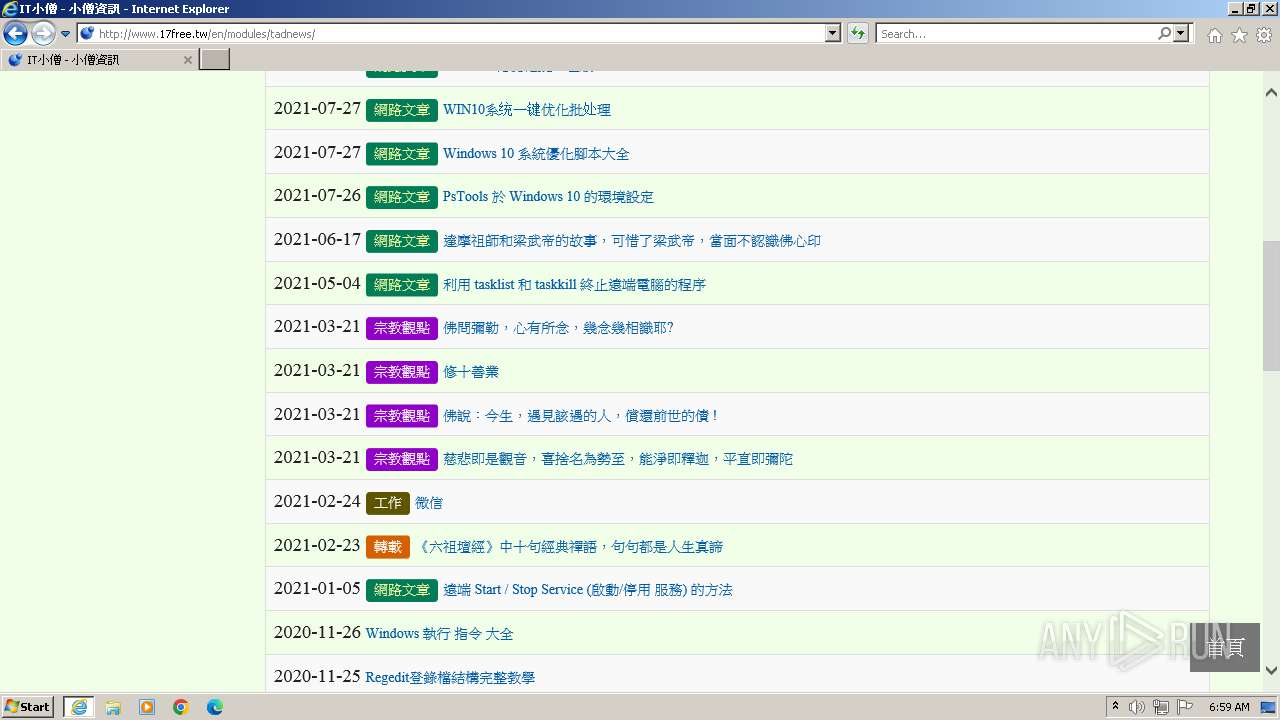This screenshot has height=720, width=1280.
Task: Open 慈悲即是觀音 article link
Action: 618,459
